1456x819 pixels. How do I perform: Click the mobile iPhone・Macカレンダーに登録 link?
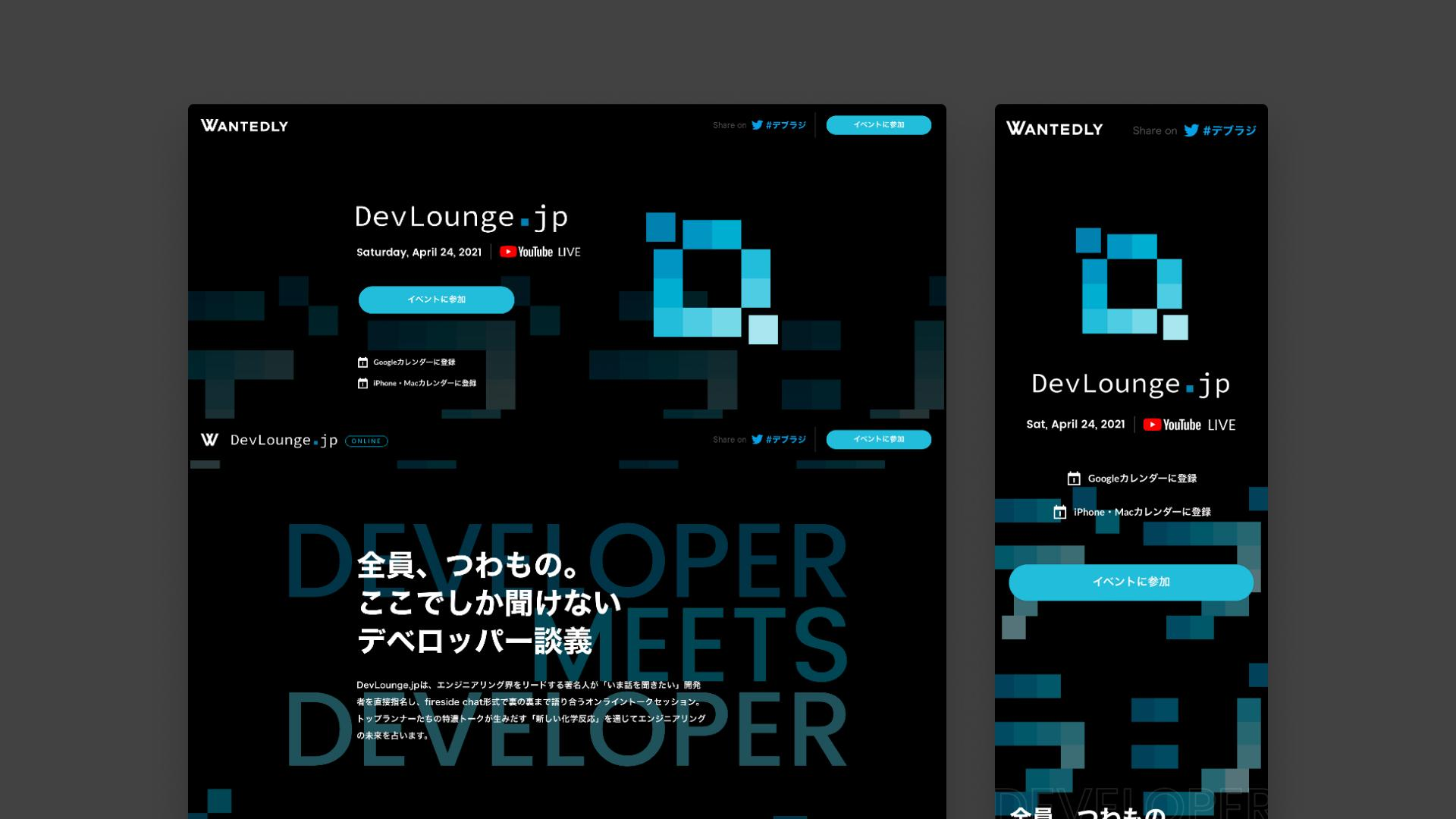1141,512
